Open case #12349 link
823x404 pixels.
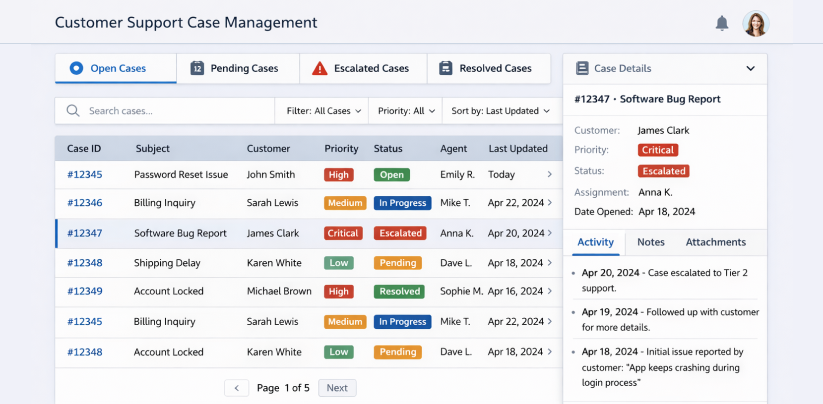(85, 292)
